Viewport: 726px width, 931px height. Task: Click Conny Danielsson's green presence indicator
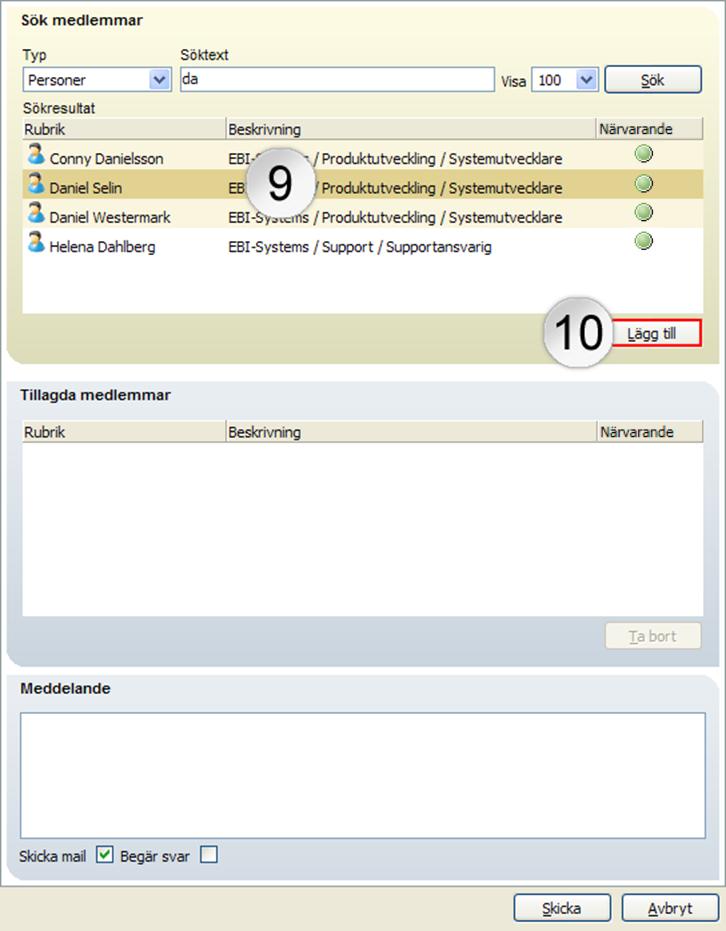[643, 154]
